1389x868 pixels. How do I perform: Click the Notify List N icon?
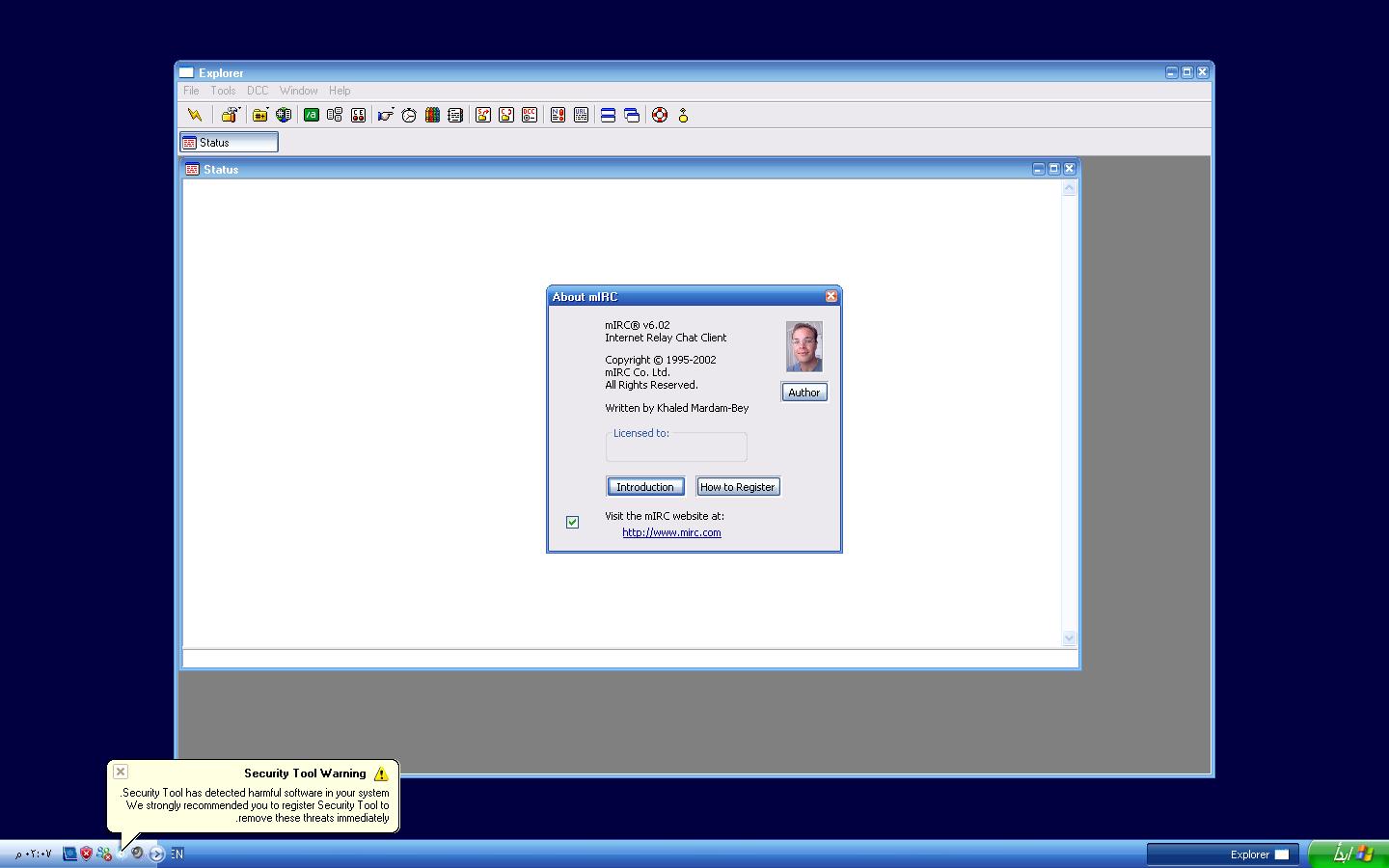(x=558, y=115)
